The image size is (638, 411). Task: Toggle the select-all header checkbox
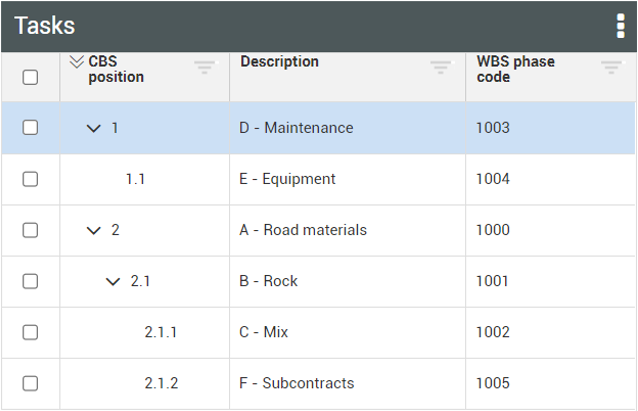pyautogui.click(x=30, y=77)
